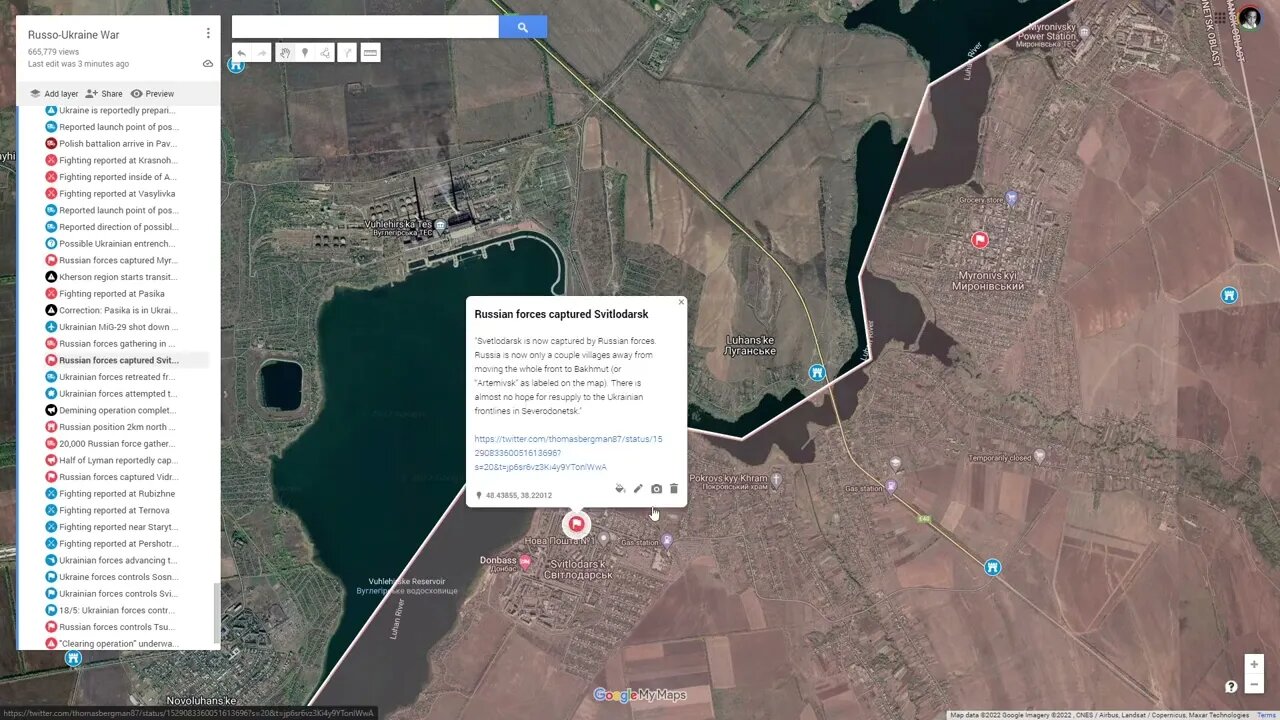1280x720 pixels.
Task: Click the Russo-Ukraine War map title
Action: [73, 35]
